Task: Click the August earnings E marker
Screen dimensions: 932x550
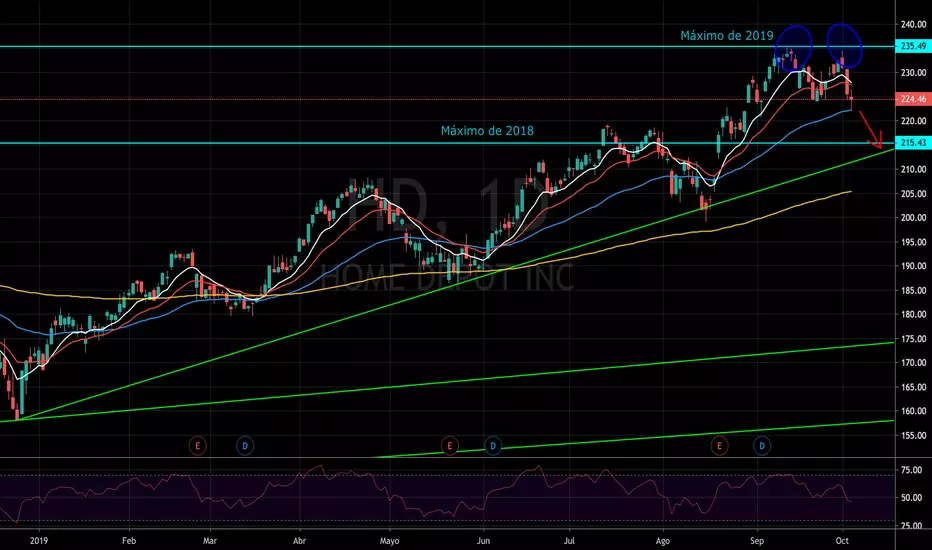Action: (x=719, y=445)
